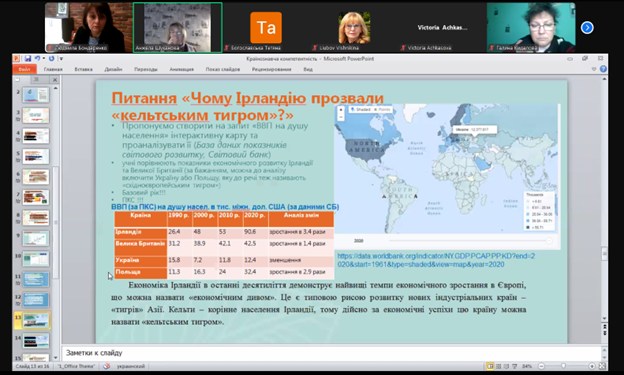
Task: Open the Файл menu button
Action: tap(25, 69)
